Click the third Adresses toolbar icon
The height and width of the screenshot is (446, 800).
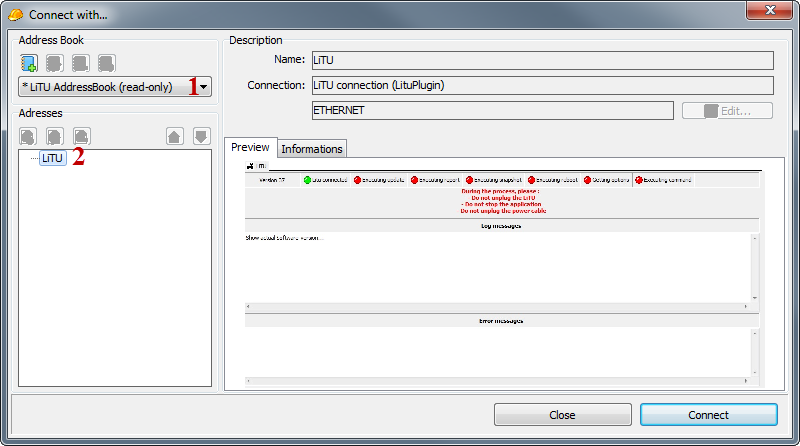tap(82, 136)
